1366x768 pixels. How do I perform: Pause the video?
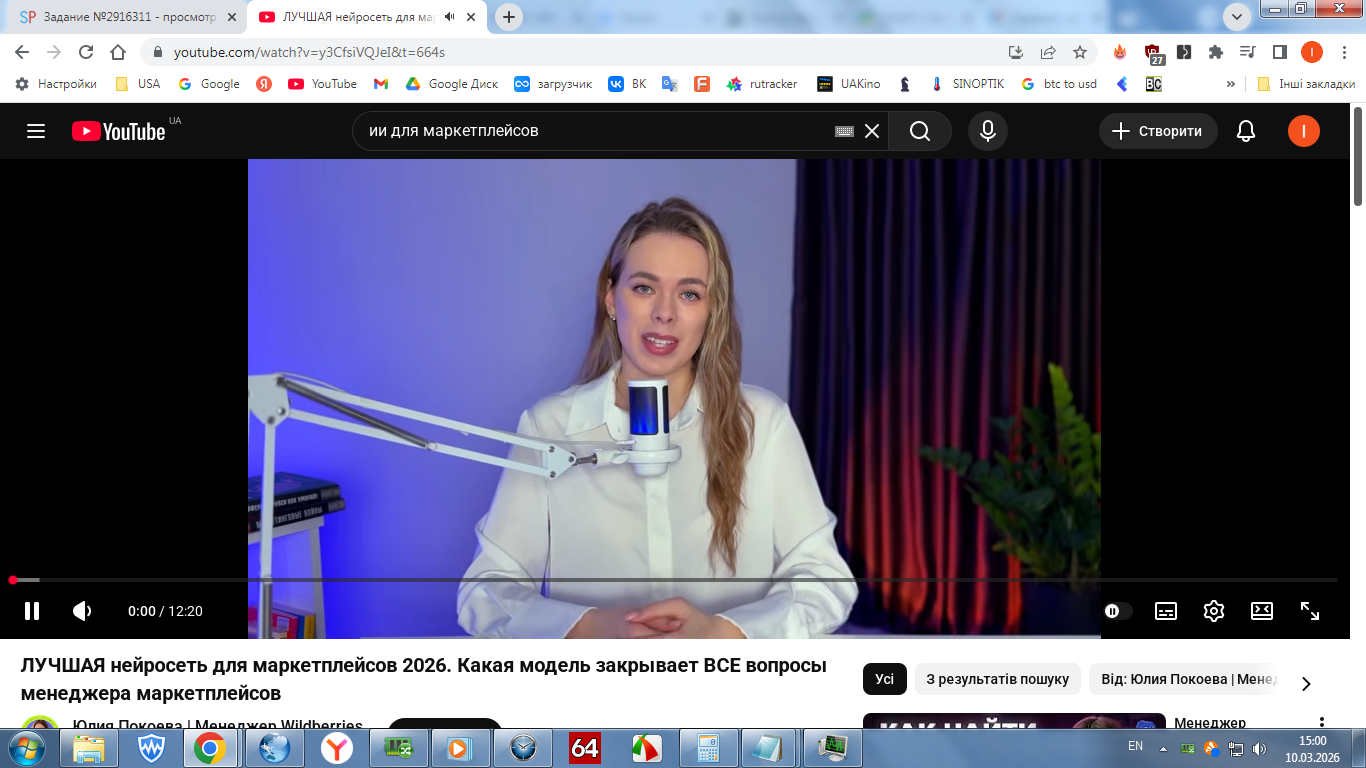pyautogui.click(x=32, y=611)
